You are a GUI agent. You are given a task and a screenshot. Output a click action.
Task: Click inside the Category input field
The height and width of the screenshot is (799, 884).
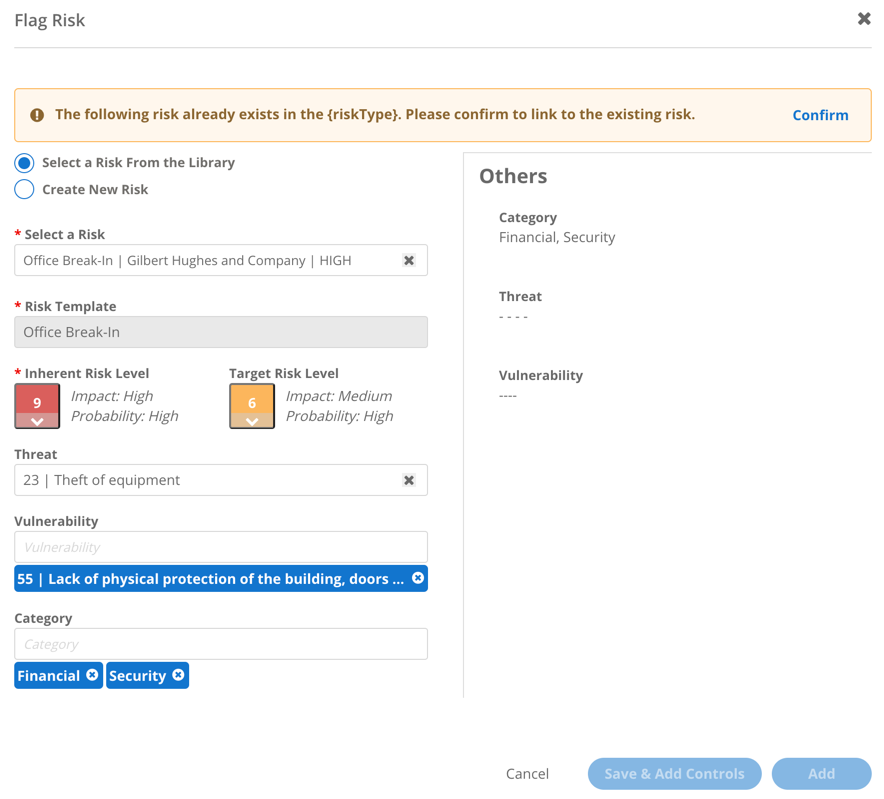200,644
